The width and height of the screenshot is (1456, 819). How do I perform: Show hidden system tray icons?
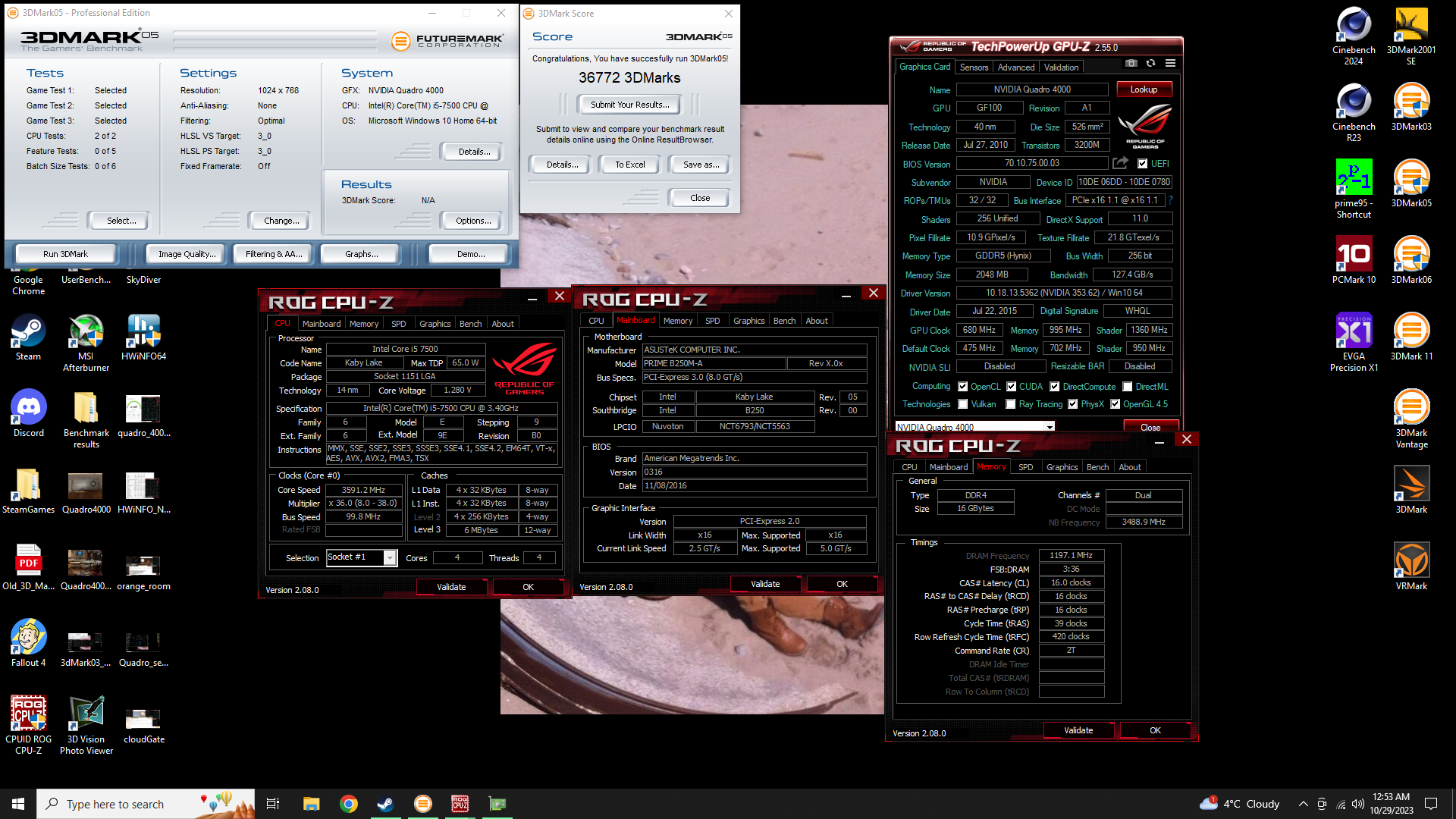(1303, 804)
